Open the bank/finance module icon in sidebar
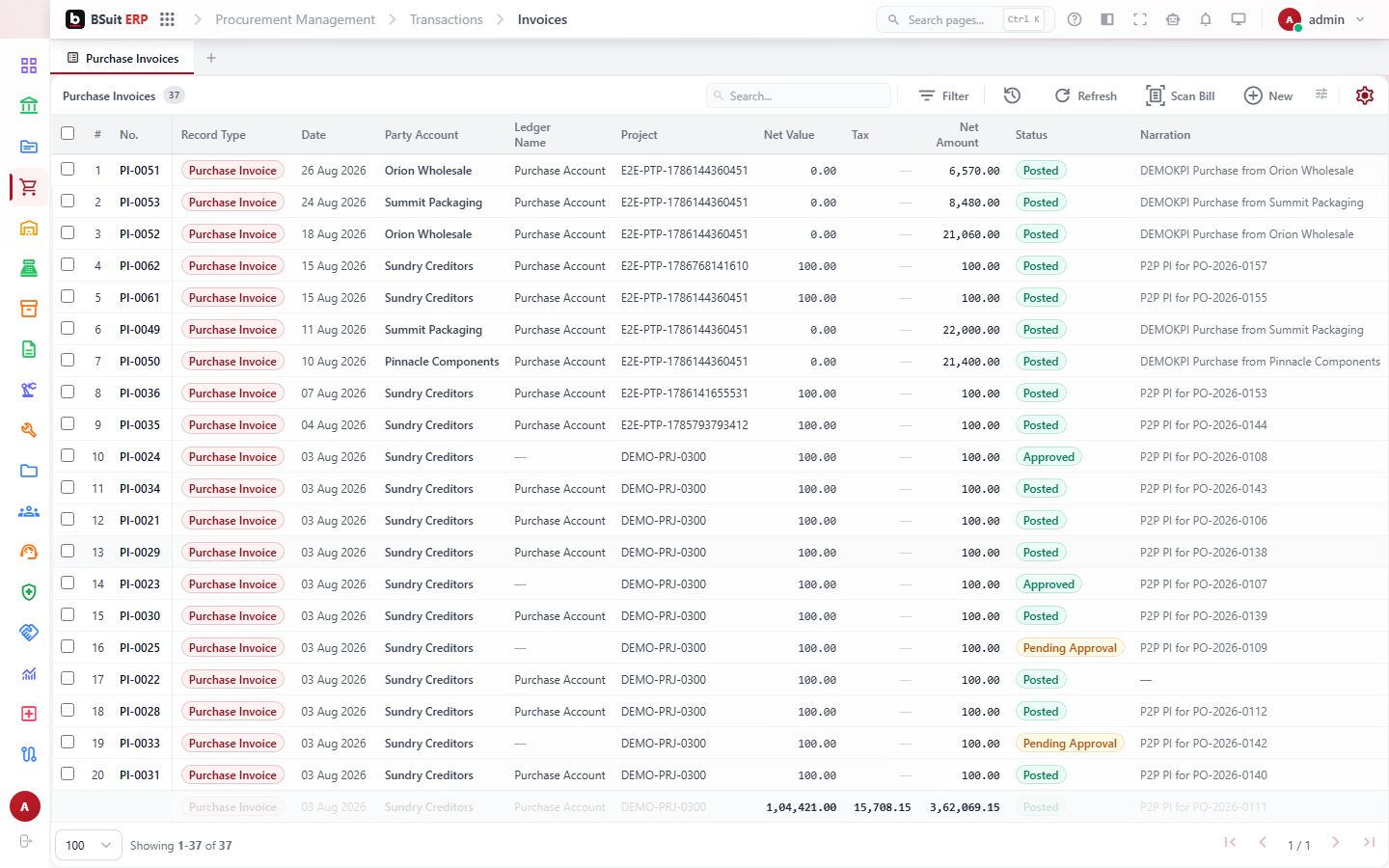 coord(29,106)
